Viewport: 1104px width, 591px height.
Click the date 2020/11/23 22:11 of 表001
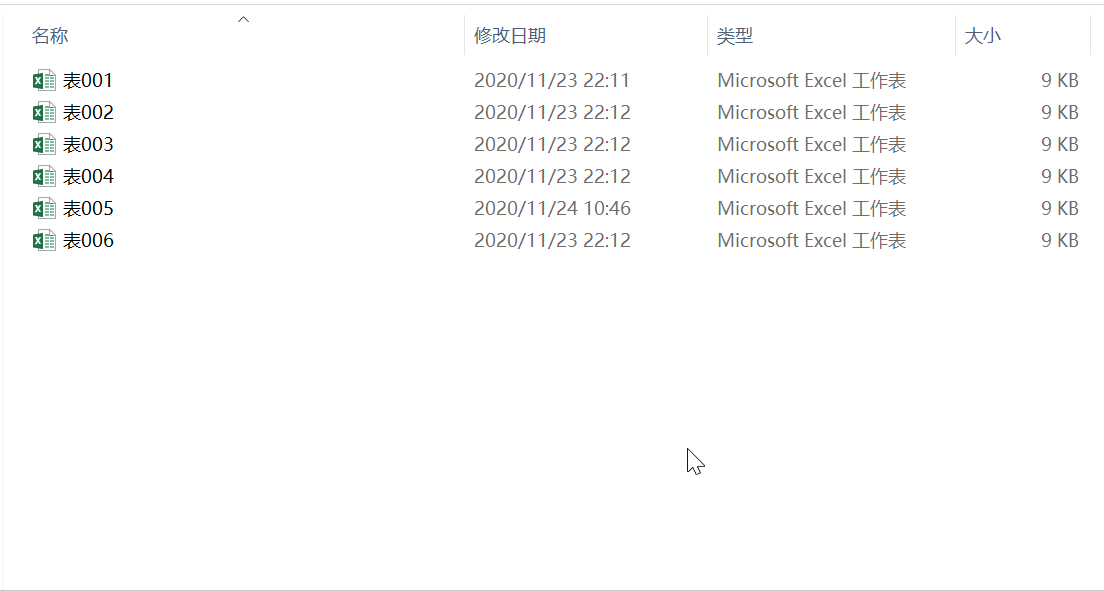(552, 80)
